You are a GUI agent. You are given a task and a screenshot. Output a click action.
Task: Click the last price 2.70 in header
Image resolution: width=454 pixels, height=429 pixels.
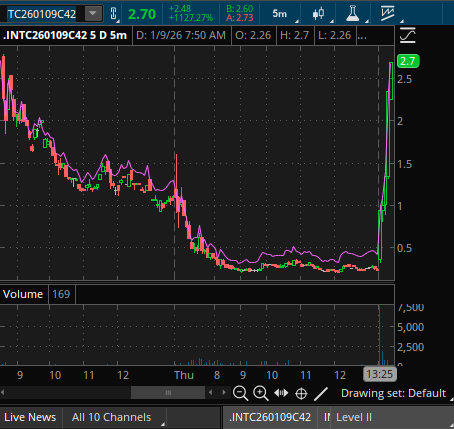142,14
